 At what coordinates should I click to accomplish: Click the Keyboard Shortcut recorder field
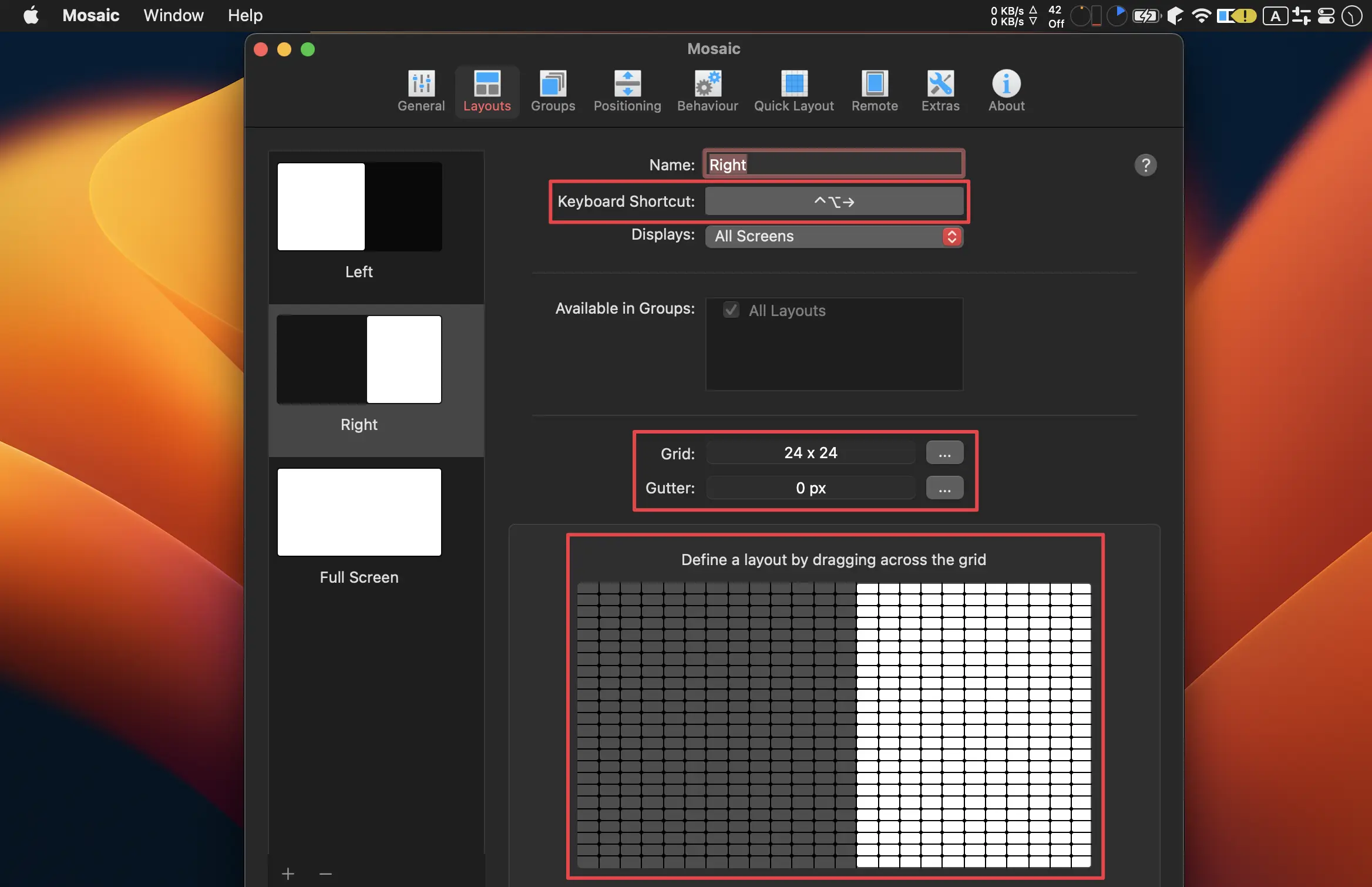pyautogui.click(x=834, y=201)
